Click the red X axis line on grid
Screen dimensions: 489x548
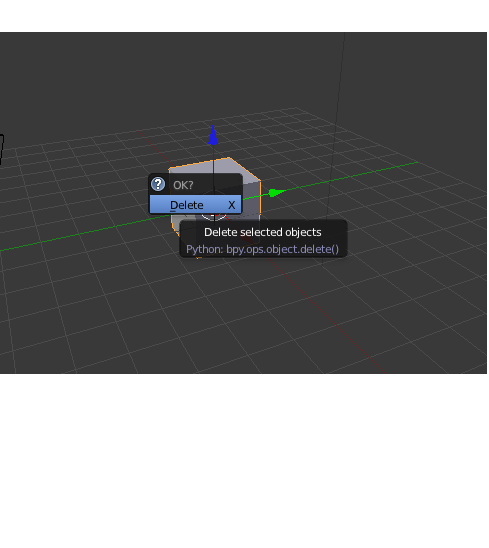point(332,322)
